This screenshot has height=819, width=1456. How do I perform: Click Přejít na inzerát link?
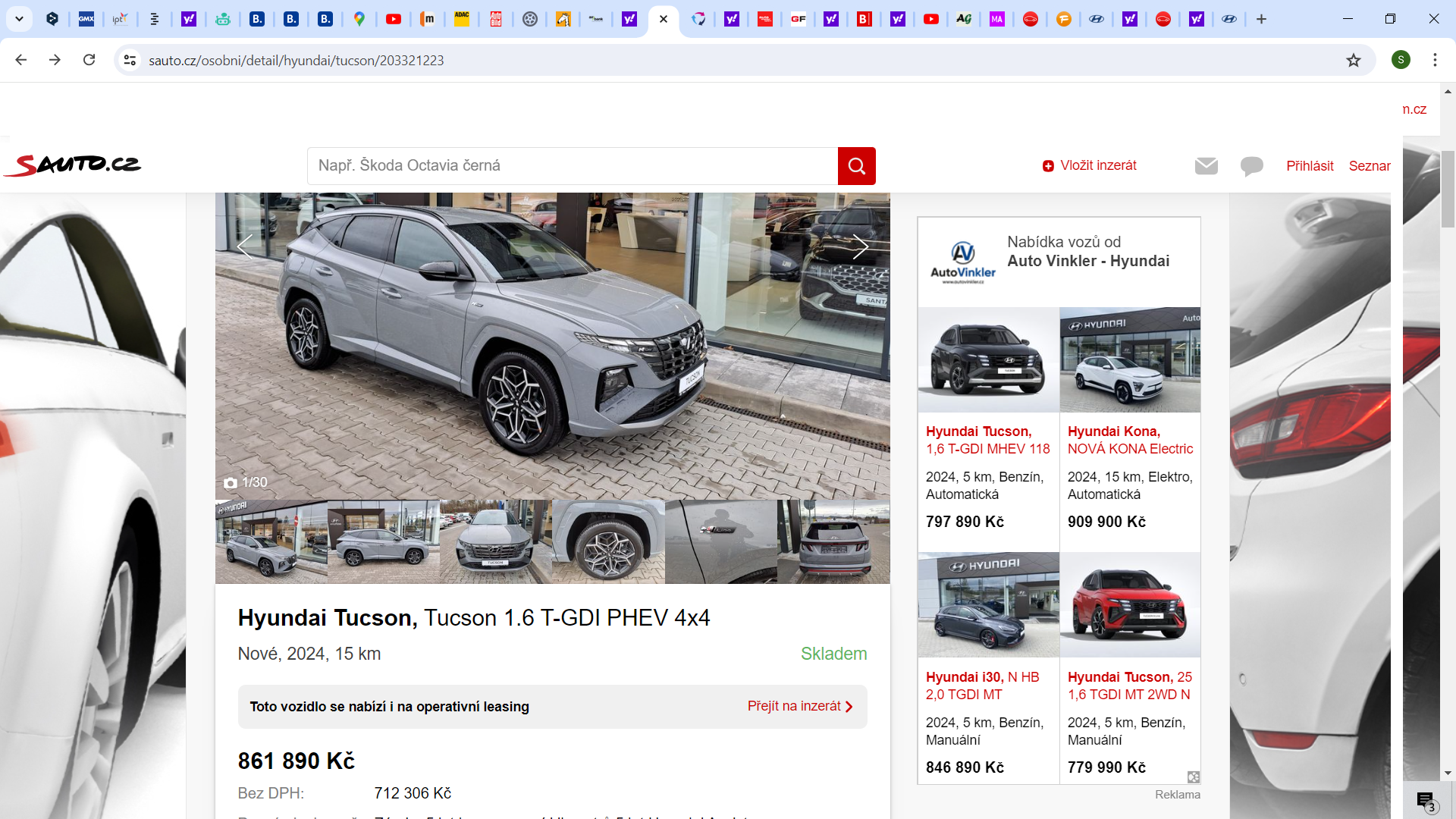coord(800,706)
